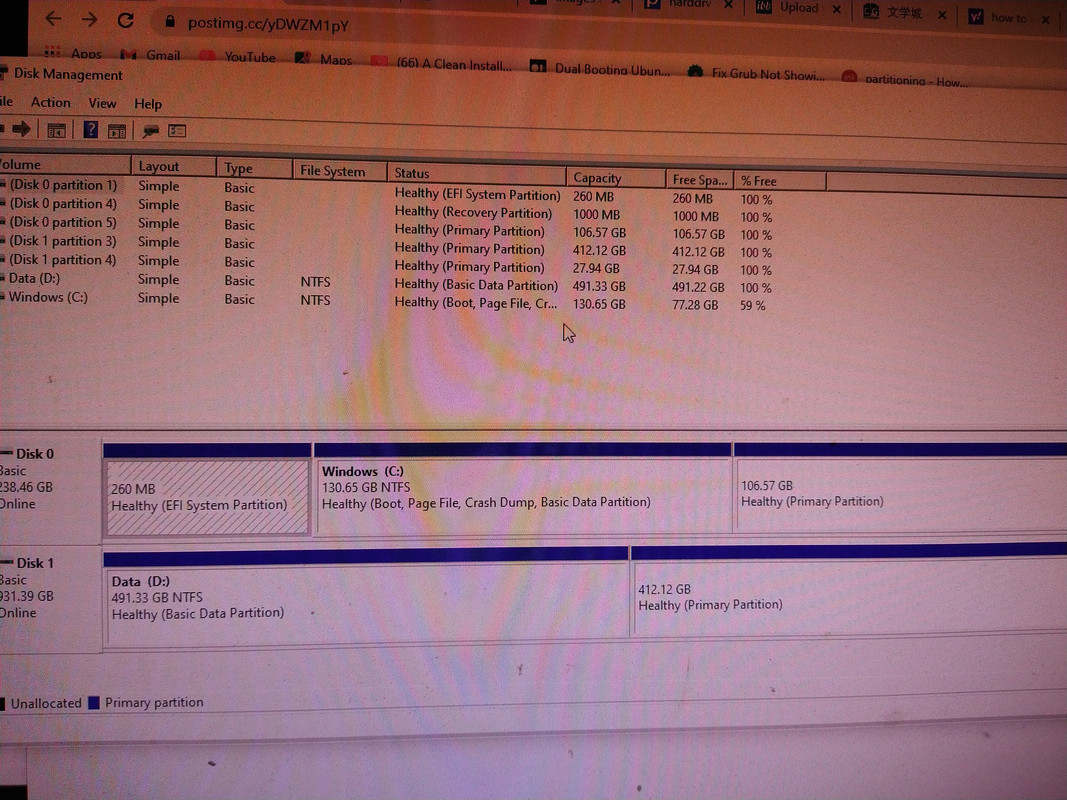
Task: Click the Unallocated black legend swatch
Action: (x=3, y=703)
